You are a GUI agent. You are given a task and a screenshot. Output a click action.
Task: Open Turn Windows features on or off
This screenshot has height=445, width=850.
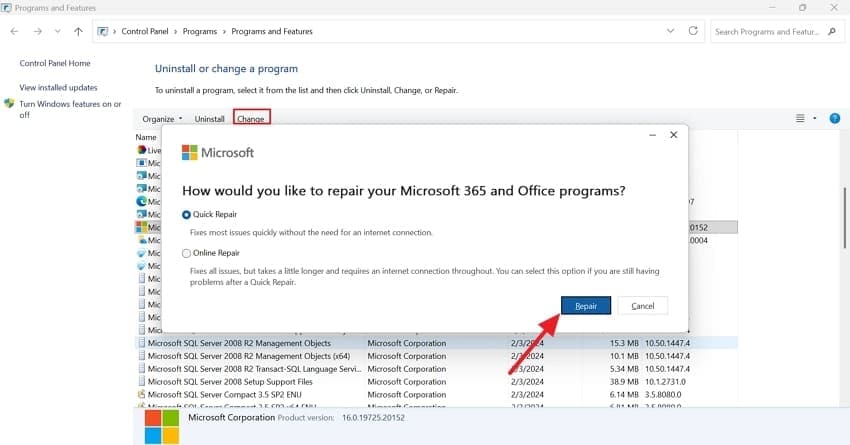point(70,109)
